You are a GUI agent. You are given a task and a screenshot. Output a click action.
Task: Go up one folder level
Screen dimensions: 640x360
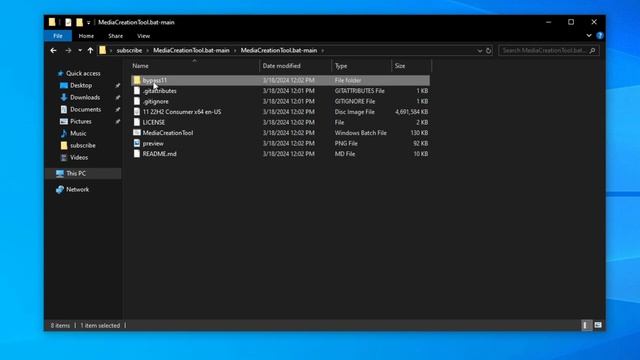[x=90, y=51]
